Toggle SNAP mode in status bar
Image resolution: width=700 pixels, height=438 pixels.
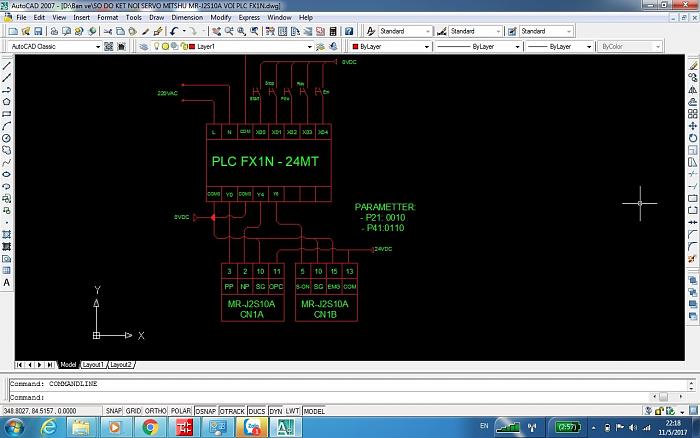(x=113, y=411)
